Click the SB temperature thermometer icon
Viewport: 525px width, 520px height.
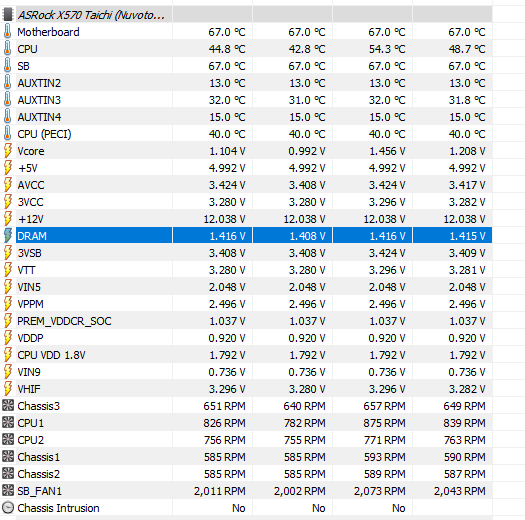7,66
